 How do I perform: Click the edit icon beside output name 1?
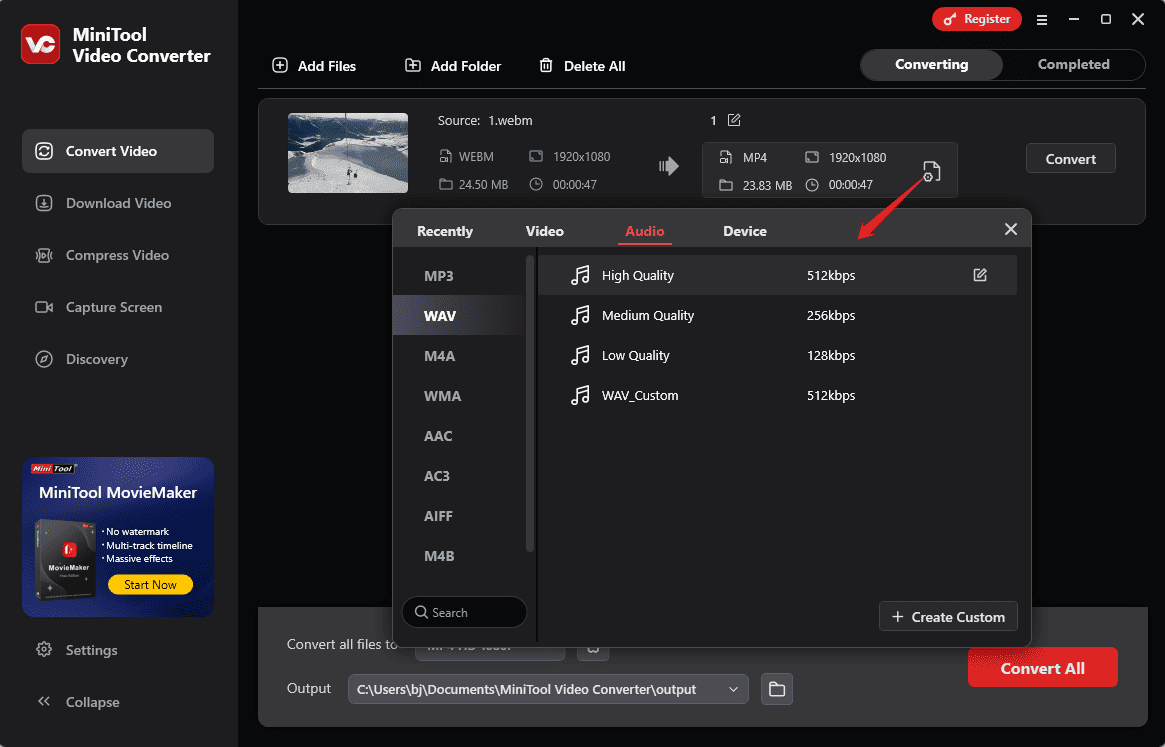click(x=734, y=120)
